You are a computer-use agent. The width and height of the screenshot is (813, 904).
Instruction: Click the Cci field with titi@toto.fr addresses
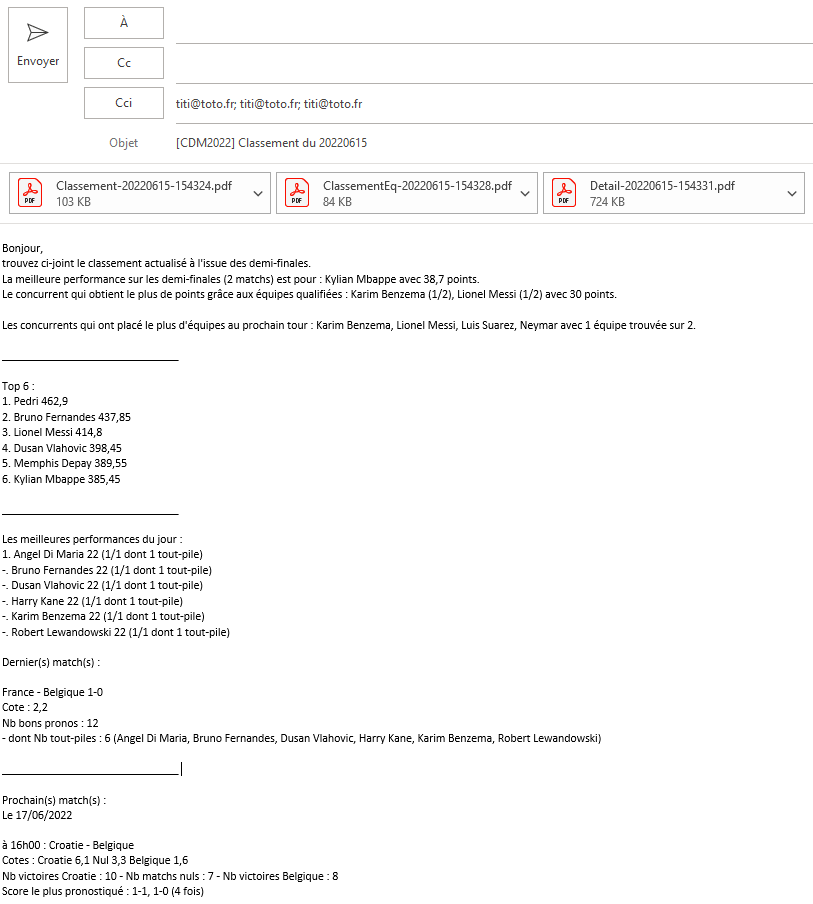(494, 104)
